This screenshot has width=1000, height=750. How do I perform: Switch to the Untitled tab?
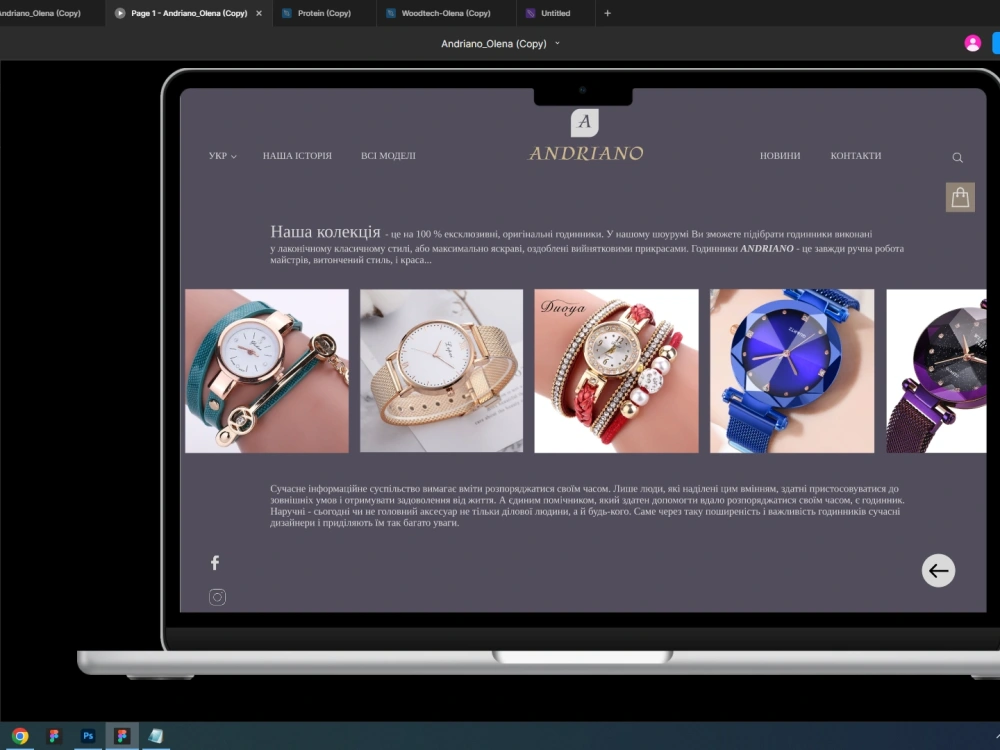coord(555,13)
